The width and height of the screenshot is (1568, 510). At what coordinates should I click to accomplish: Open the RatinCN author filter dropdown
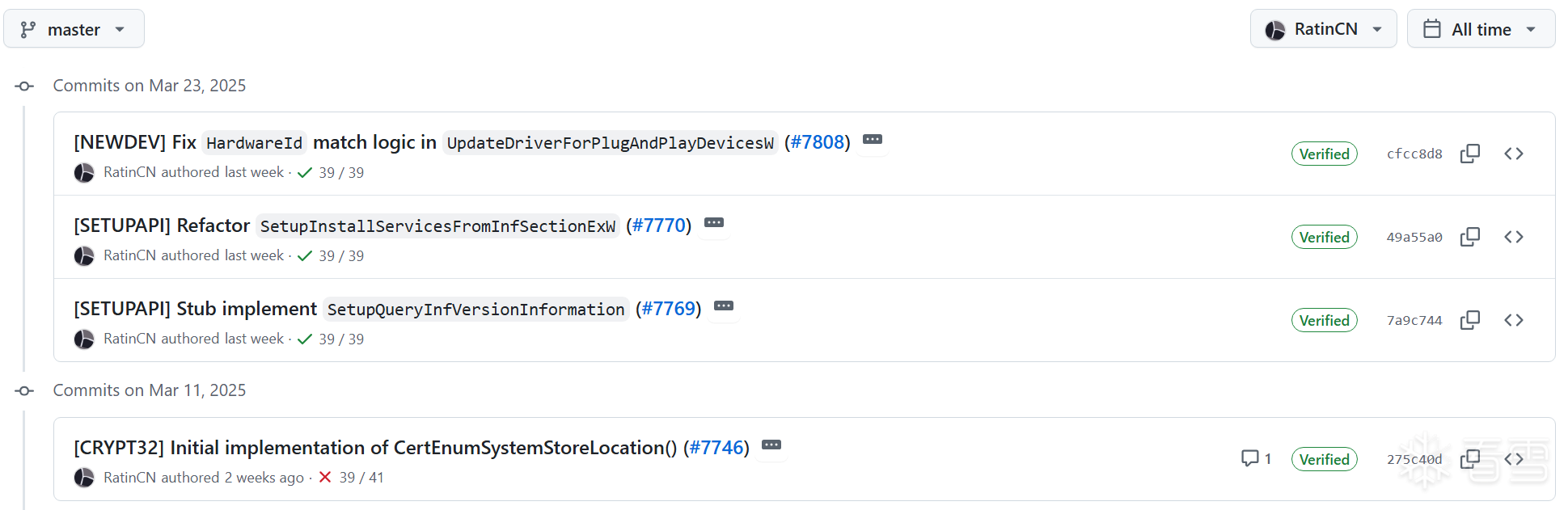point(1323,29)
